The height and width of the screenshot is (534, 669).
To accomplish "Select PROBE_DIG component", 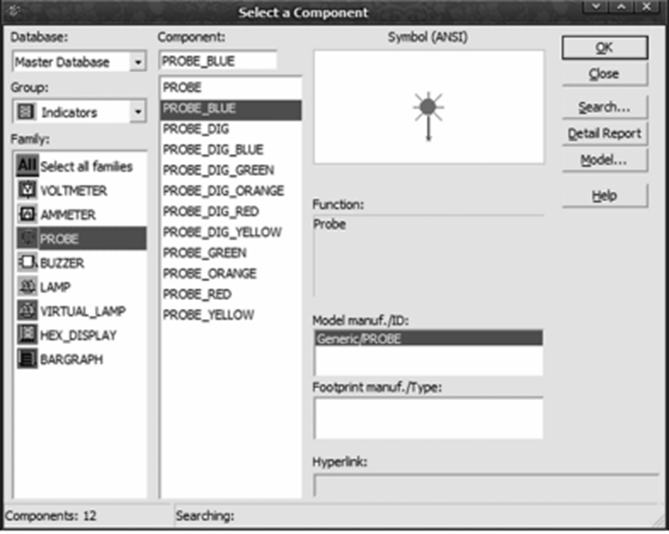I will click(x=231, y=129).
